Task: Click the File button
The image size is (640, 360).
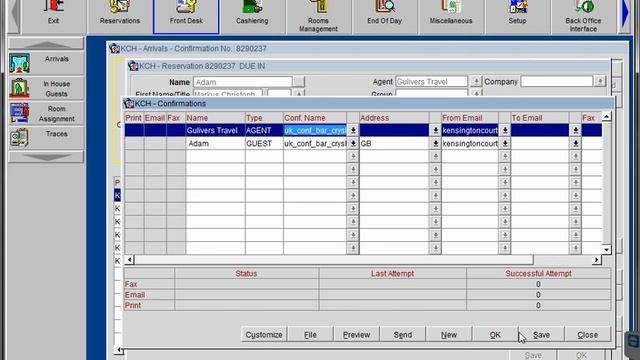Action: [310, 335]
